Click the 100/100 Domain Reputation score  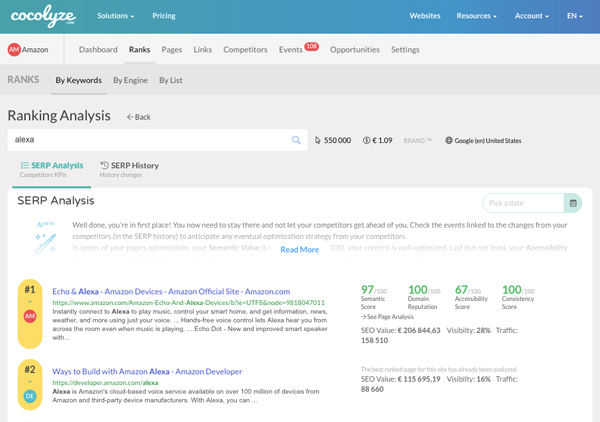click(424, 297)
